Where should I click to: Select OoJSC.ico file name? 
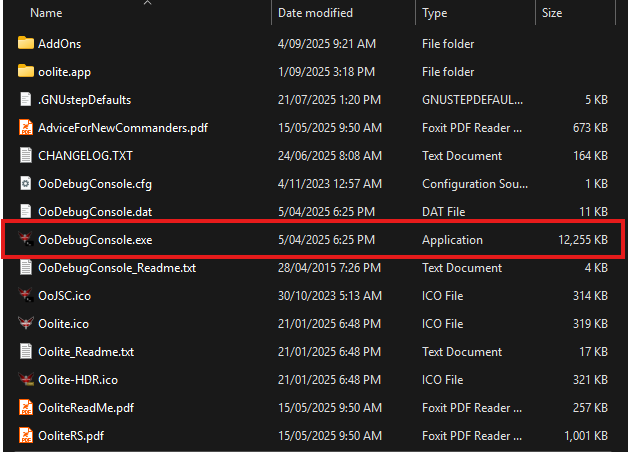64,296
